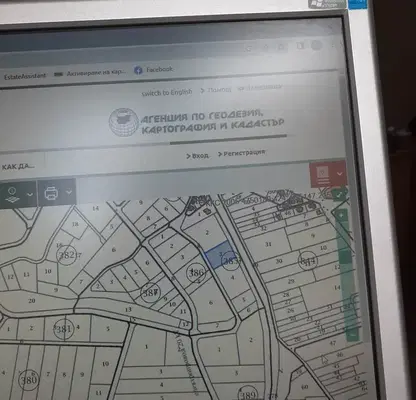
Task: Open the Активиране на кар... bookmark
Action: 90,73
